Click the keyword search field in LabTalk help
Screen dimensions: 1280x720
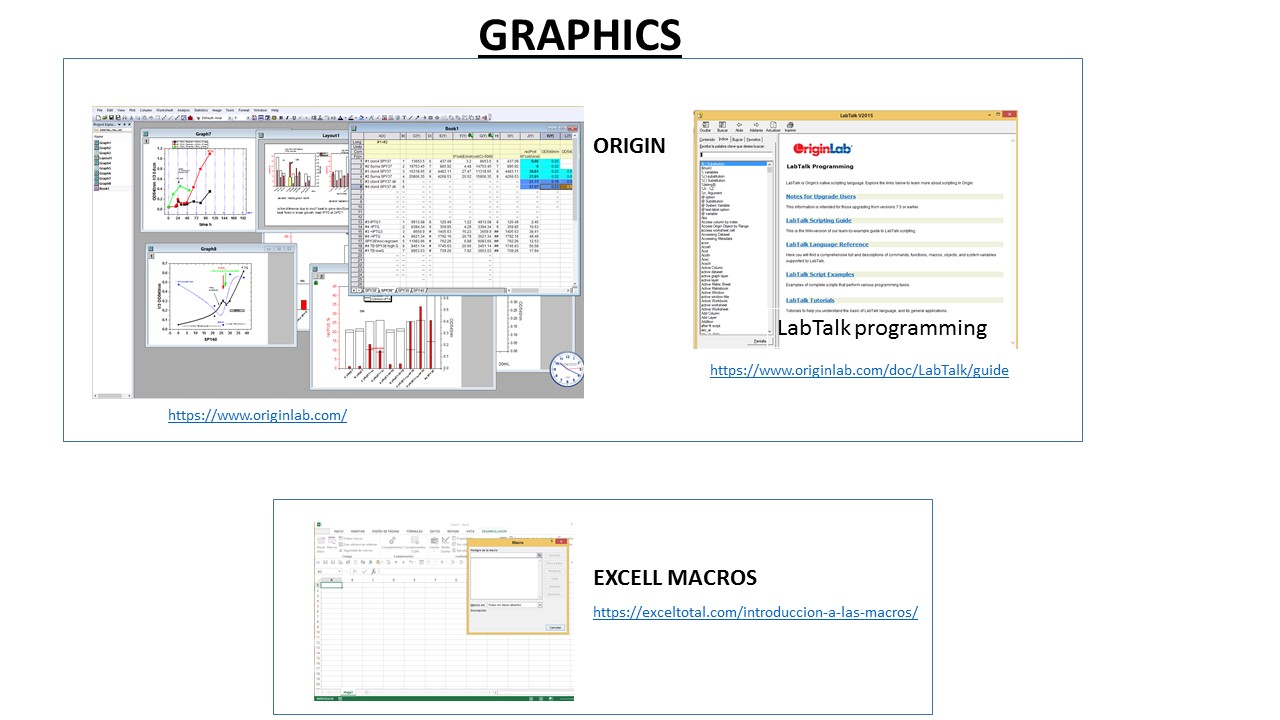click(x=734, y=155)
